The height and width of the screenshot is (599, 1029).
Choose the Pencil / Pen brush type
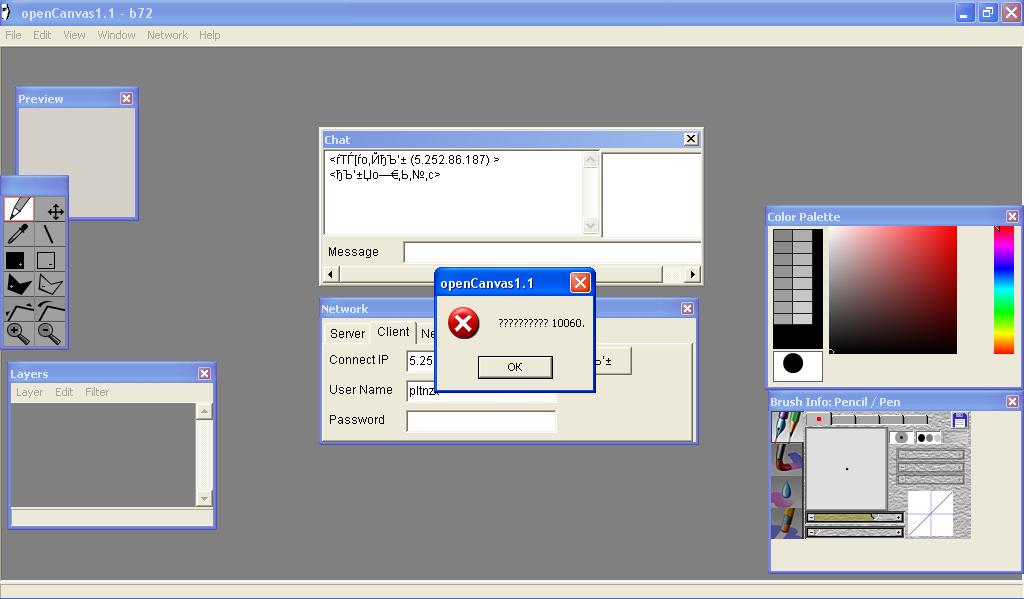pyautogui.click(x=786, y=426)
